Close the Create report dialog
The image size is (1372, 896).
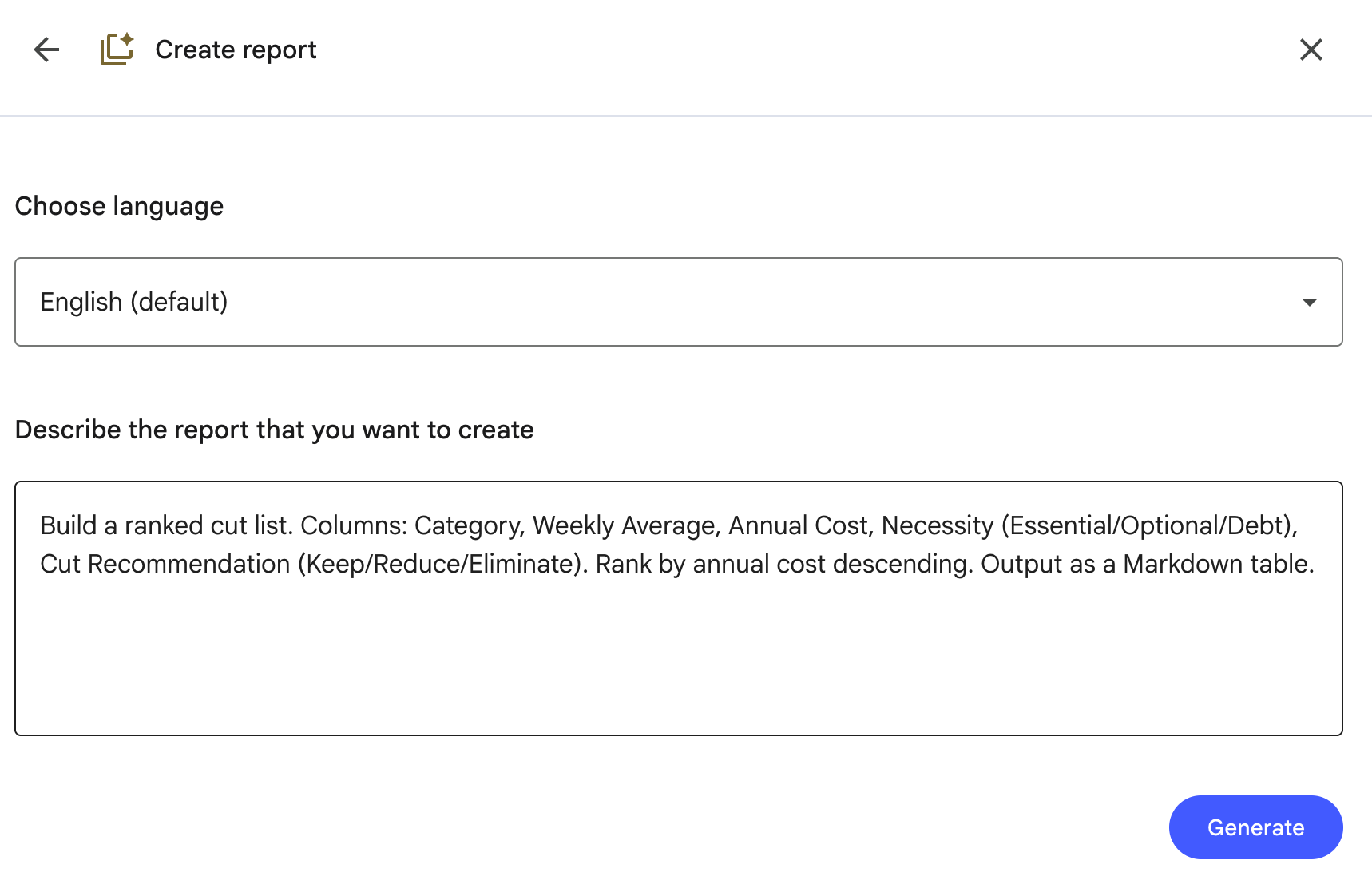coord(1311,50)
